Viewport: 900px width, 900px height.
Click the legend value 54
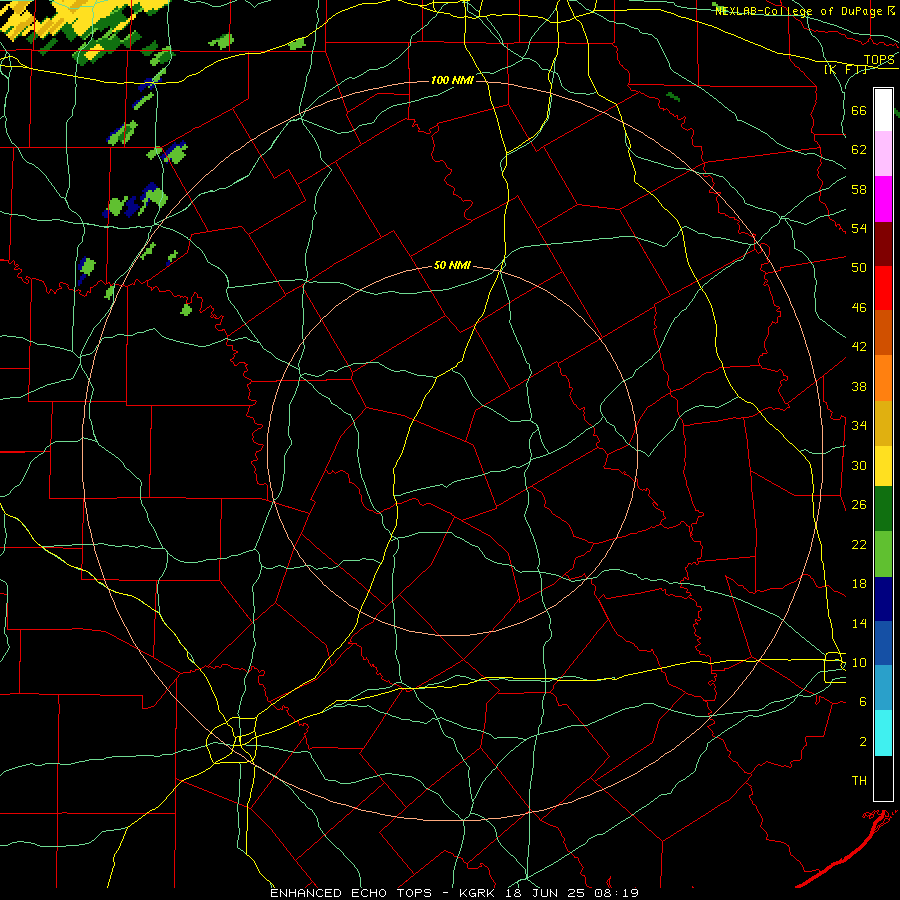[859, 228]
